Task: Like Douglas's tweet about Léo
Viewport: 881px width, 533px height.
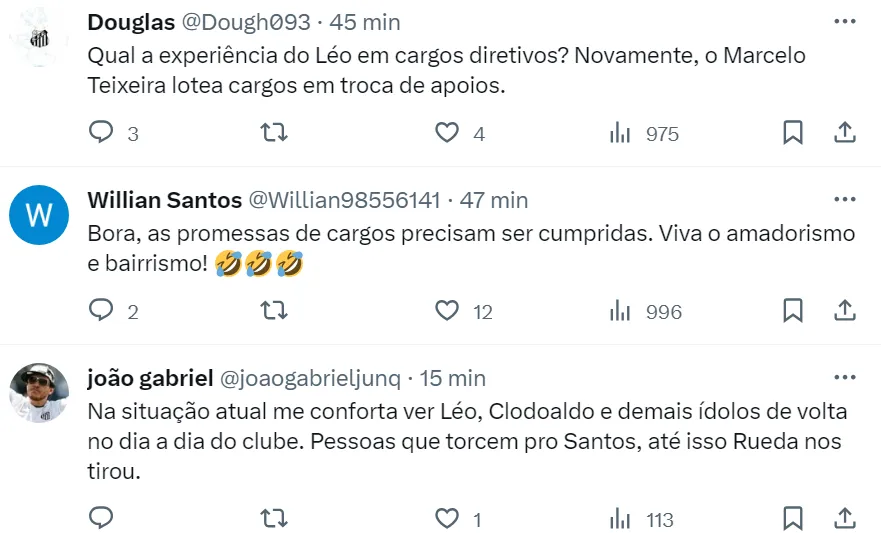Action: point(447,133)
